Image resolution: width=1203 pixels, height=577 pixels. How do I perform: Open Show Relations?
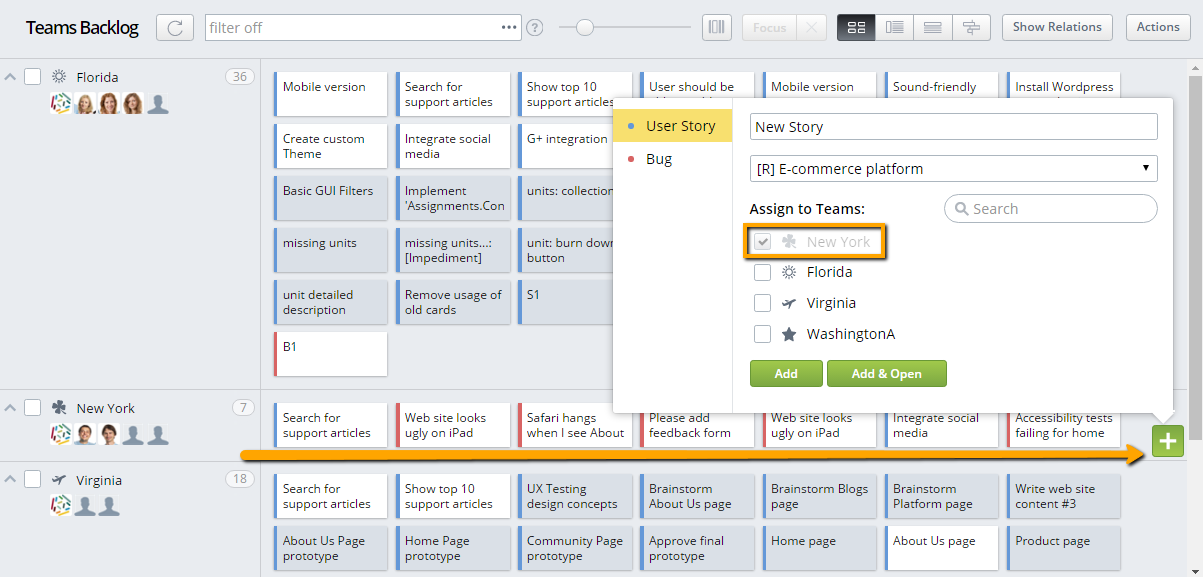pos(1056,27)
